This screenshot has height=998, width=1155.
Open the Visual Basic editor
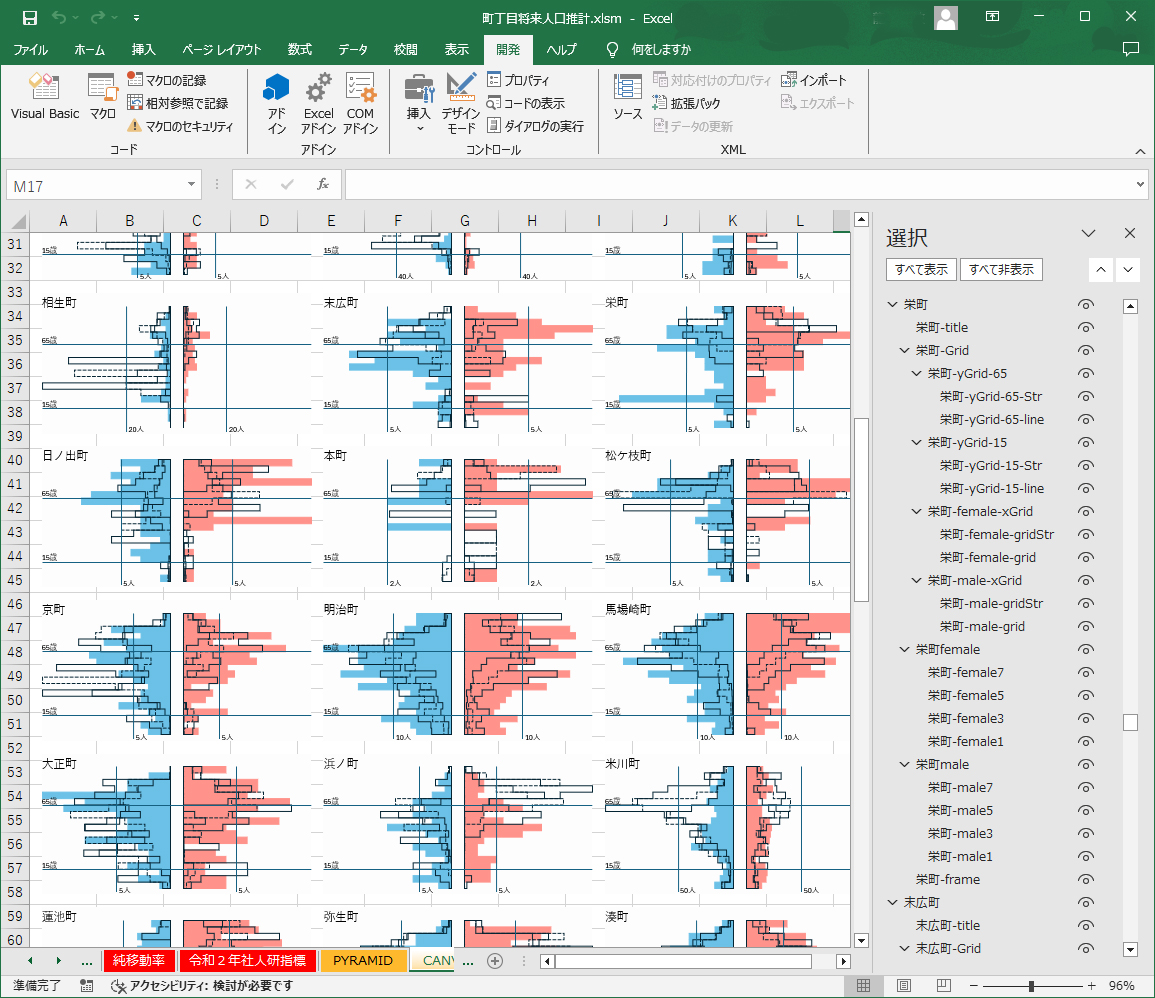(45, 97)
